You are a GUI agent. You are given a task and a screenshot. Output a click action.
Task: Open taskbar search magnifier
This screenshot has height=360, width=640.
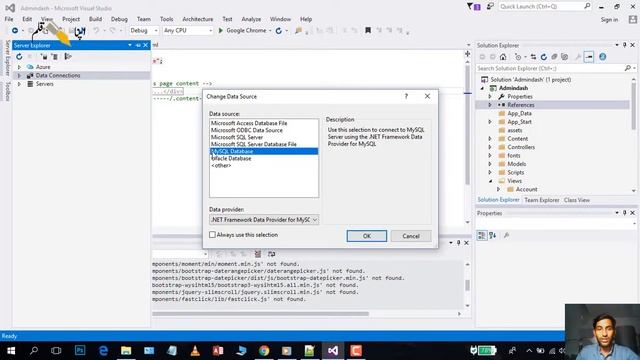pos(34,351)
